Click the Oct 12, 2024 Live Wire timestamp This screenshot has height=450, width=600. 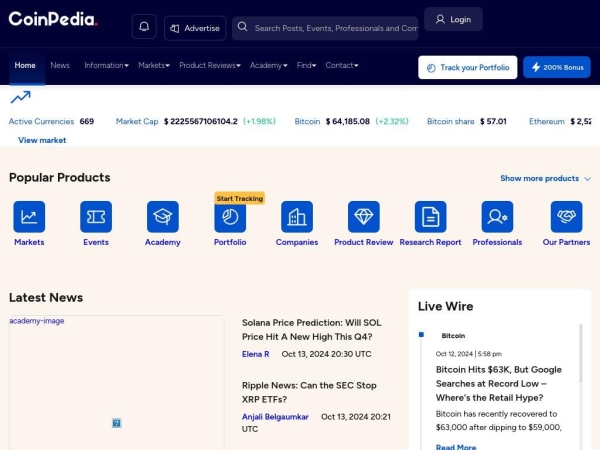coord(468,354)
